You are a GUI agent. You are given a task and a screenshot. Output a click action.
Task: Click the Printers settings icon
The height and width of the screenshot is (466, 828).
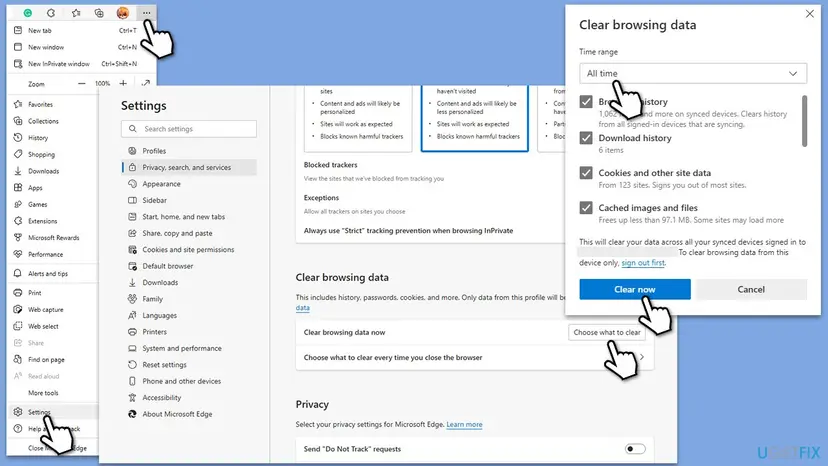click(x=132, y=332)
